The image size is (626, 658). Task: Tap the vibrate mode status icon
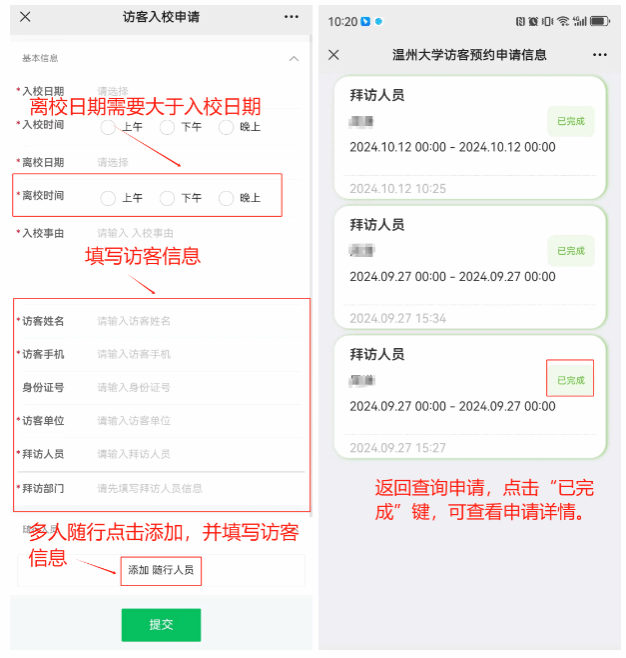[548, 21]
